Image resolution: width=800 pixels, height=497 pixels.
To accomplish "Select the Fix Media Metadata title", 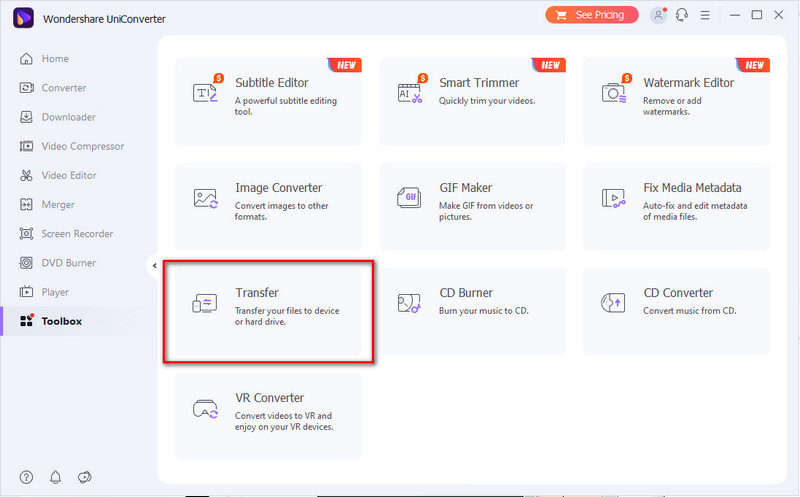I will tap(692, 188).
